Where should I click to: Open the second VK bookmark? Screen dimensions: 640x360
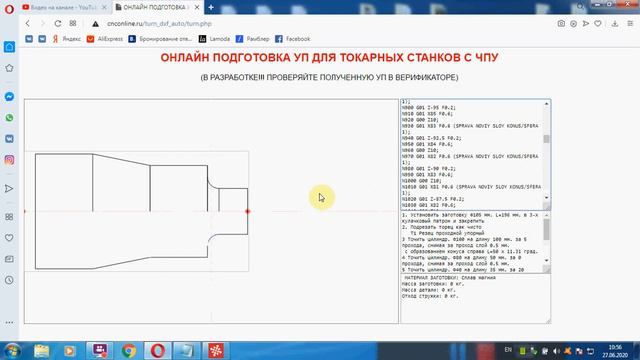[x=42, y=39]
